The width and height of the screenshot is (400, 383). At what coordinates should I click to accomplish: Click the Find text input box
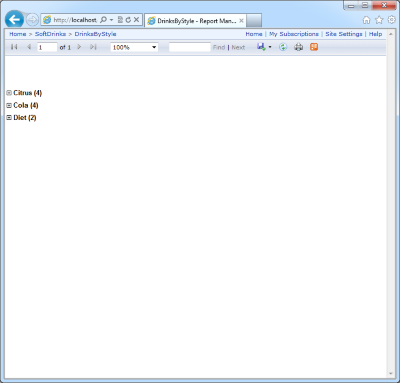click(x=190, y=47)
